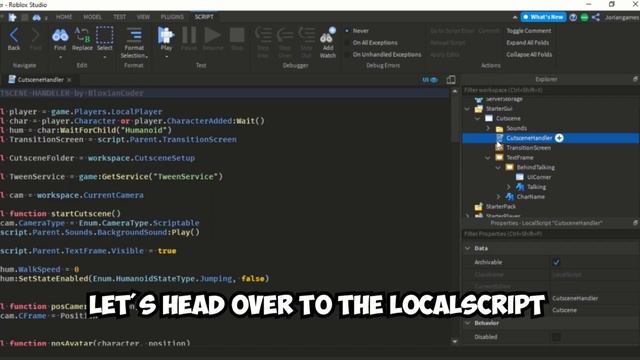Click inside Filter Properties search field
The height and width of the screenshot is (360, 640).
tap(550, 234)
